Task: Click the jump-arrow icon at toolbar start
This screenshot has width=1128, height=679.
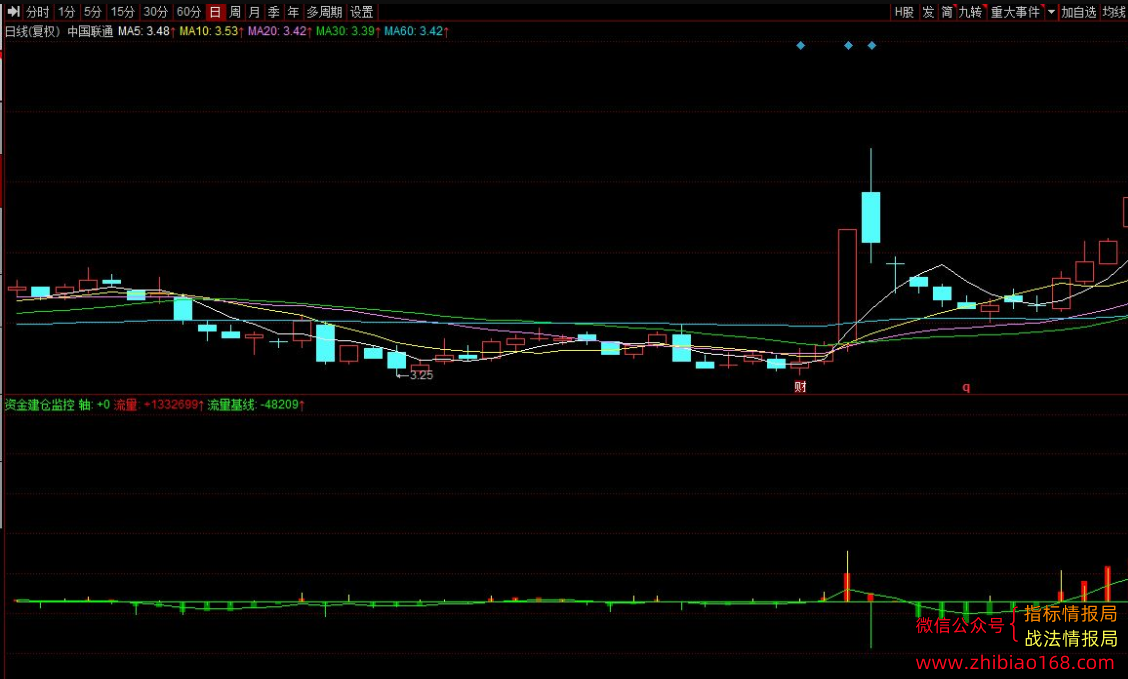Action: click(x=13, y=12)
